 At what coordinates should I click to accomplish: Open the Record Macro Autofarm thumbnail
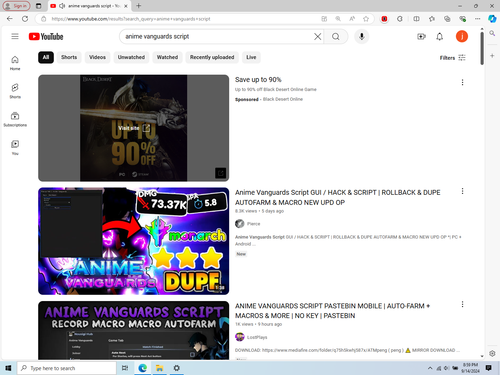(134, 330)
